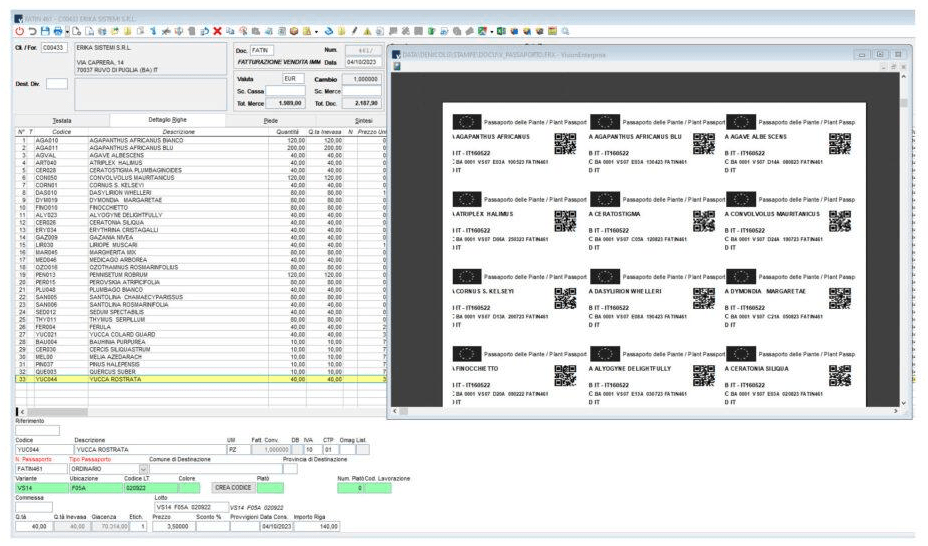Save the document with the floppy disk icon
The height and width of the screenshot is (546, 928).
click(45, 31)
